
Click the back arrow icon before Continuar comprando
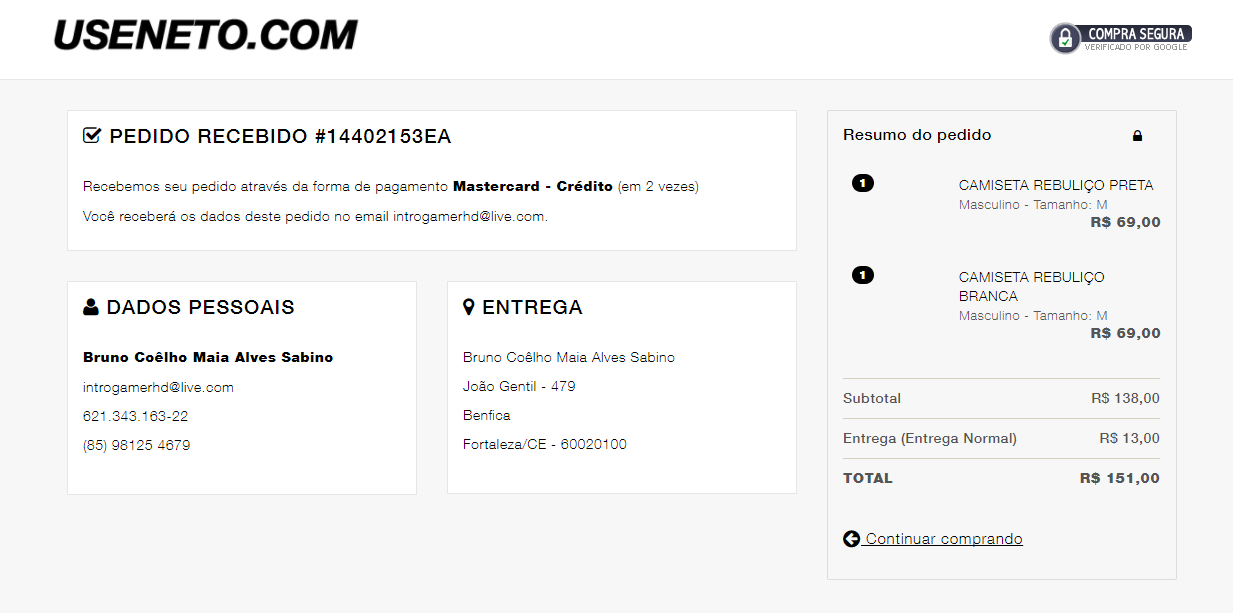851,539
